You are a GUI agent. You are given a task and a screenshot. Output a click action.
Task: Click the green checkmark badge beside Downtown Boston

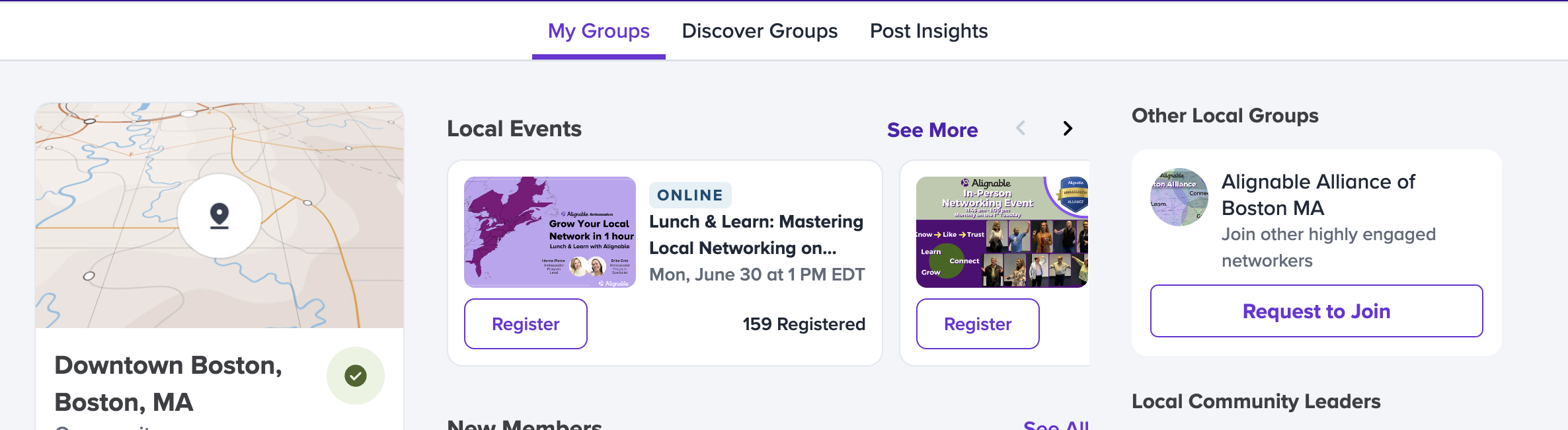click(x=356, y=376)
